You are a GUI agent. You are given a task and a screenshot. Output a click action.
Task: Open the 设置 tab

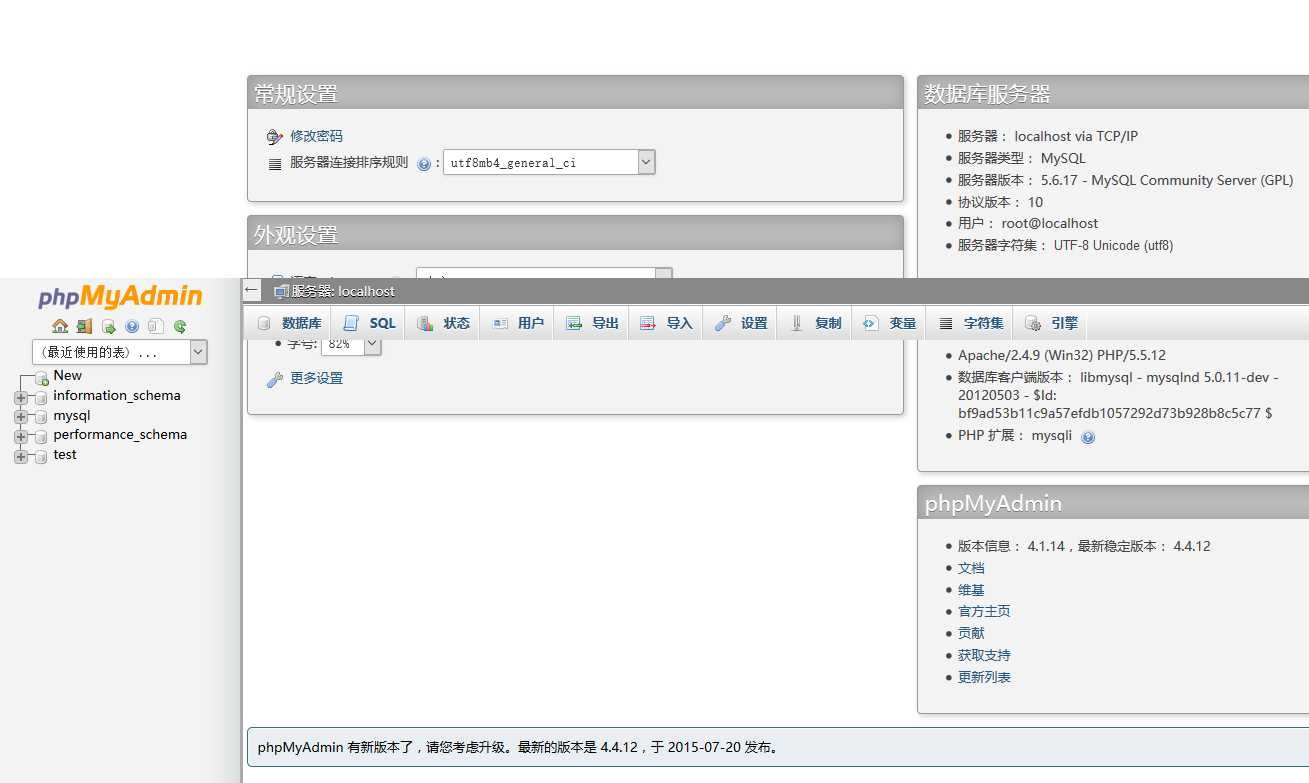741,323
